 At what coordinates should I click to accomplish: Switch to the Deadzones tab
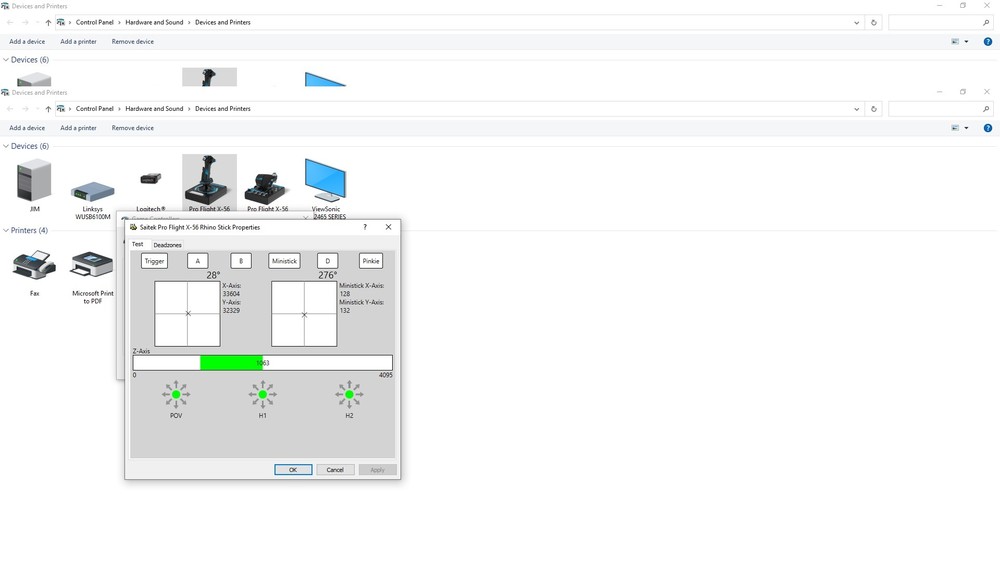(168, 245)
